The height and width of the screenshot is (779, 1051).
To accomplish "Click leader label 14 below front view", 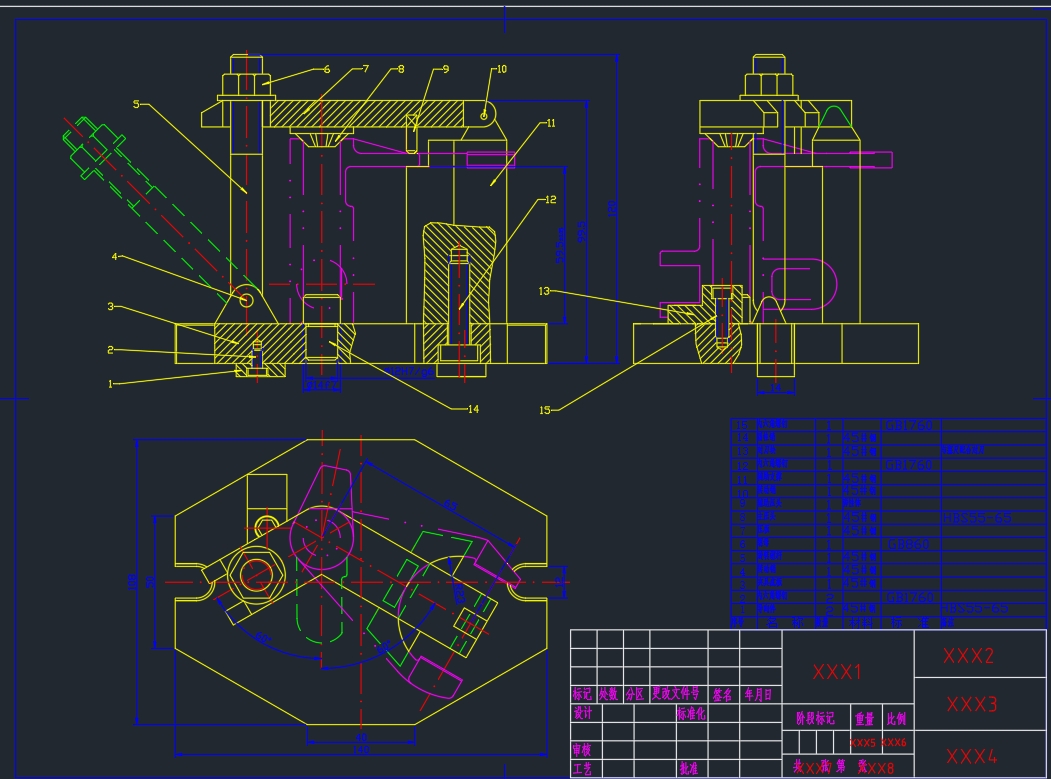I will (x=473, y=409).
